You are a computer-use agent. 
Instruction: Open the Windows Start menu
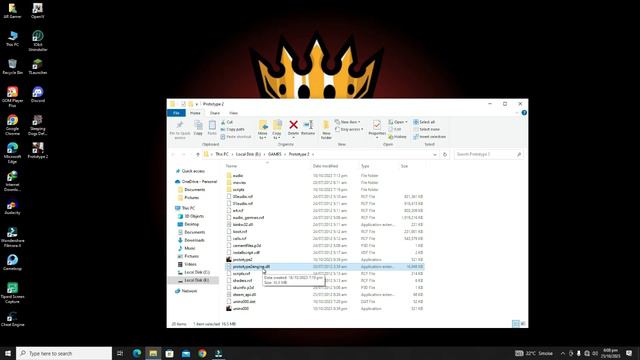[8, 353]
